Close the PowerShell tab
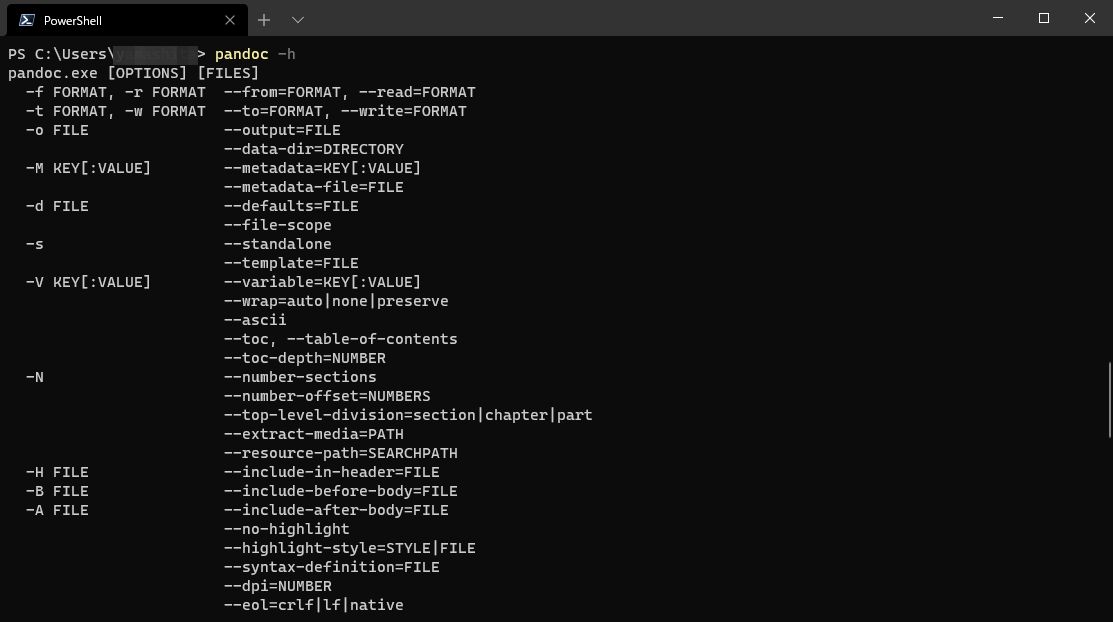This screenshot has width=1113, height=622. (x=229, y=20)
